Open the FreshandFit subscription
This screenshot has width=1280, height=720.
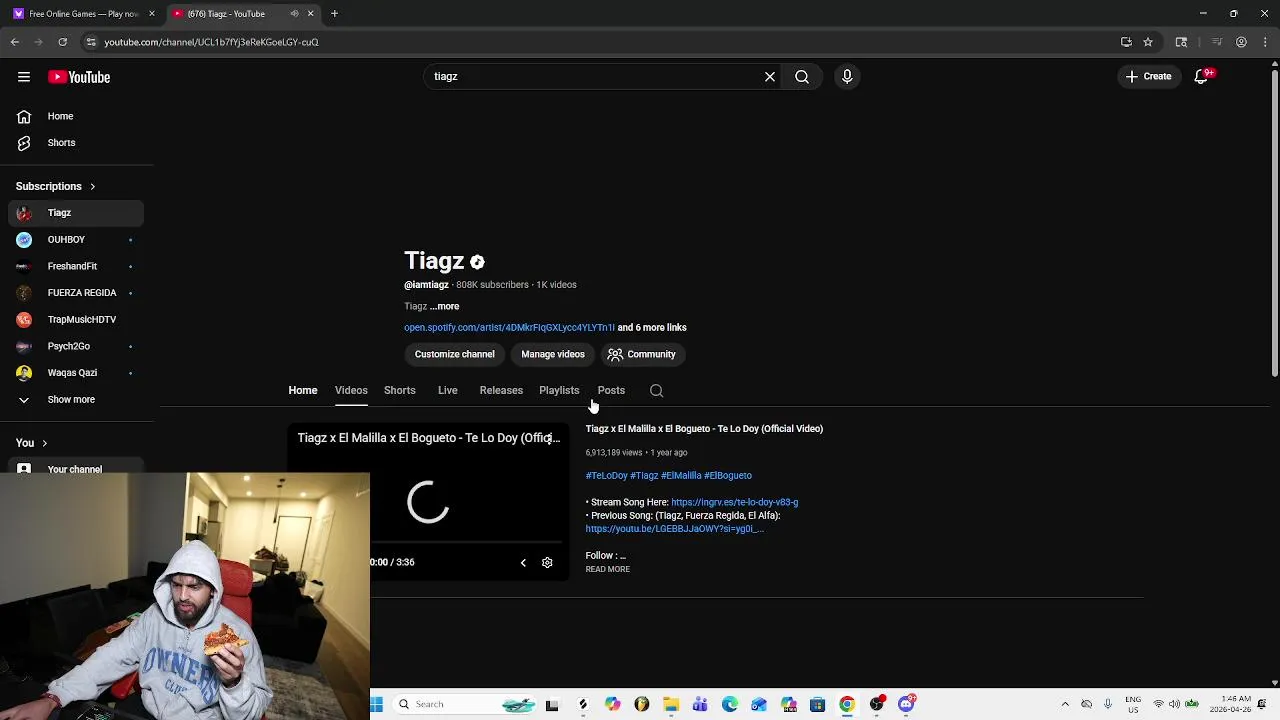tap(76, 266)
